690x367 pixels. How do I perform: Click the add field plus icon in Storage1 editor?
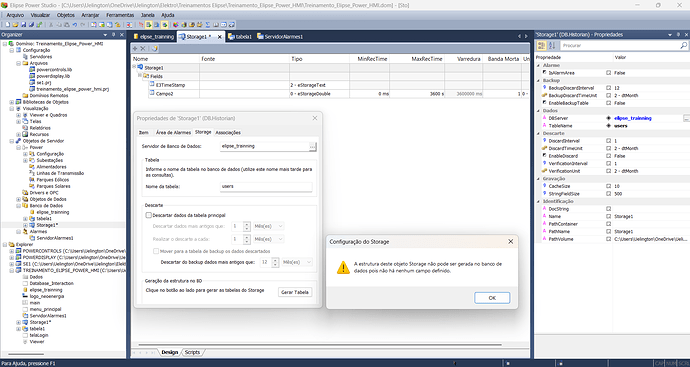135,48
